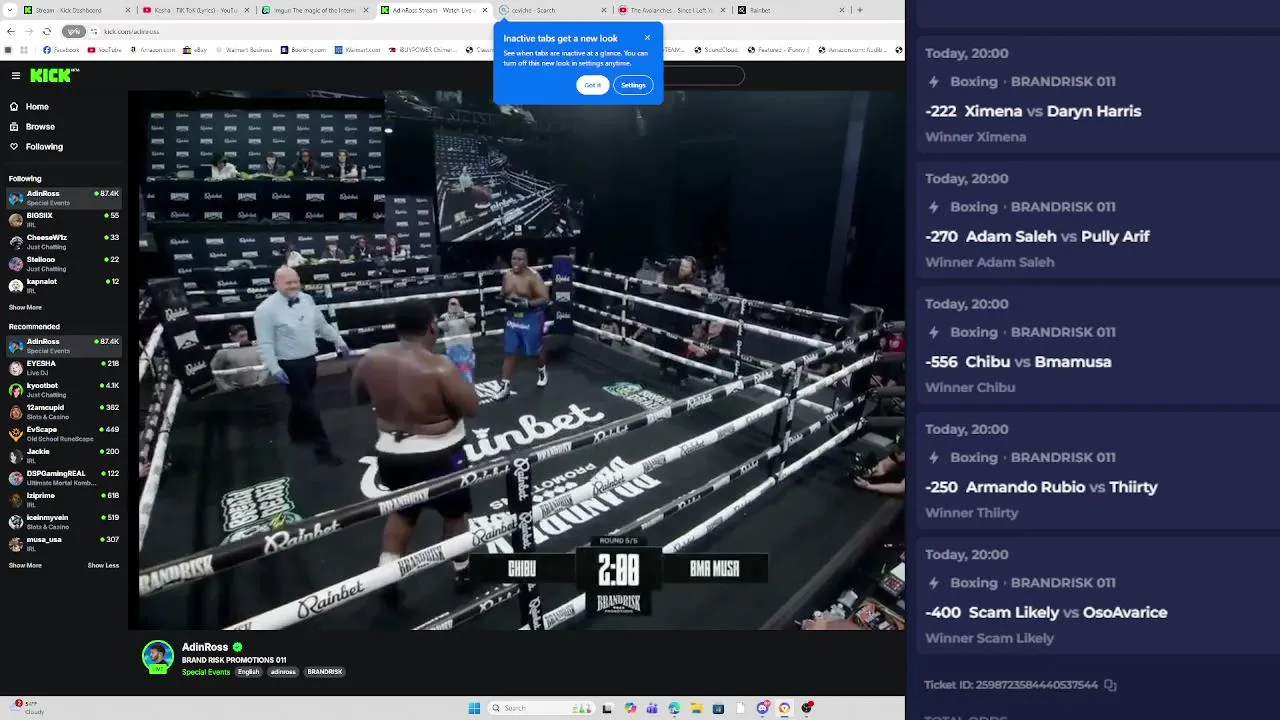Open File Explorer from the taskbar

click(696, 708)
